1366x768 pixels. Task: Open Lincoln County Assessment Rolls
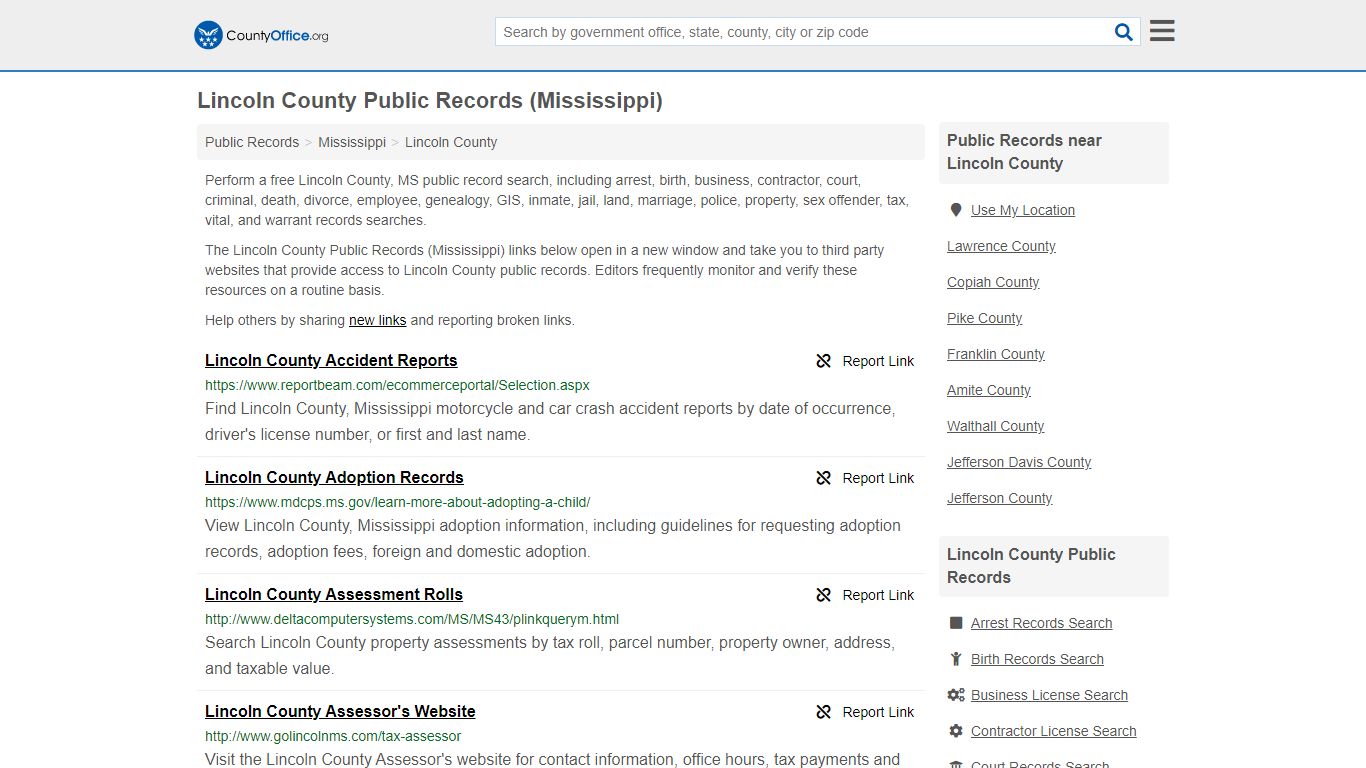point(334,594)
